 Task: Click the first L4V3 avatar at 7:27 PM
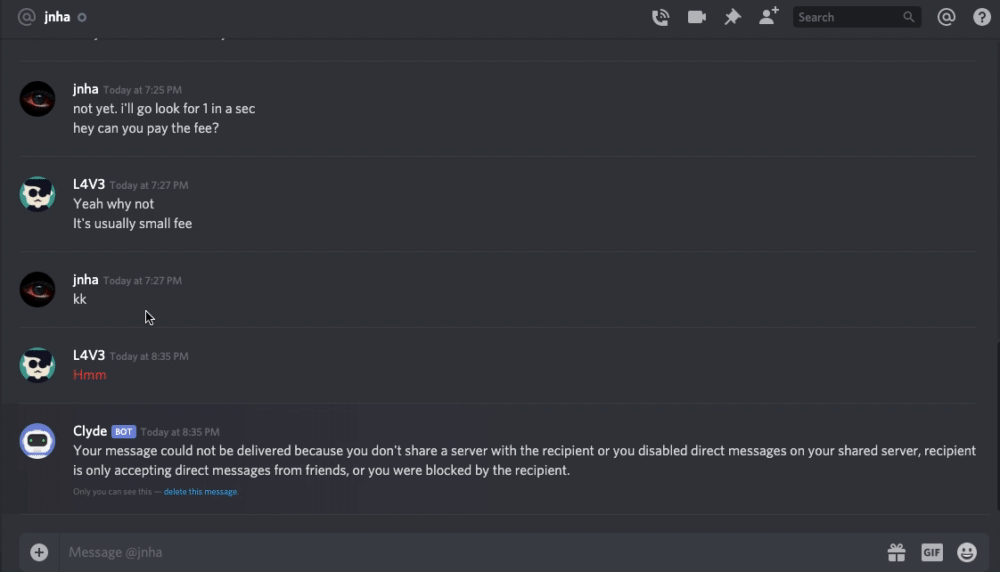pyautogui.click(x=38, y=194)
